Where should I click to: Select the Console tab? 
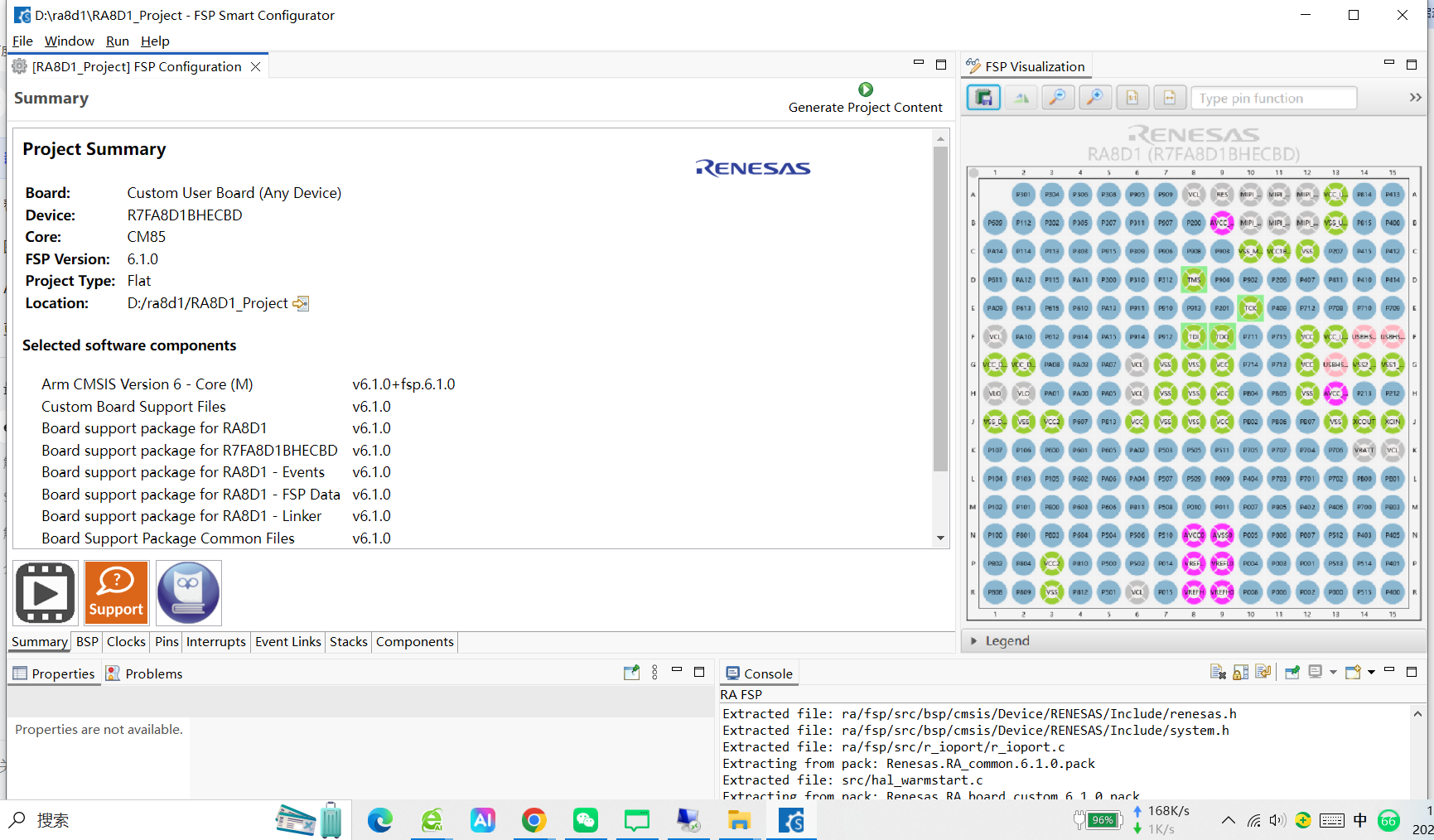[x=759, y=673]
